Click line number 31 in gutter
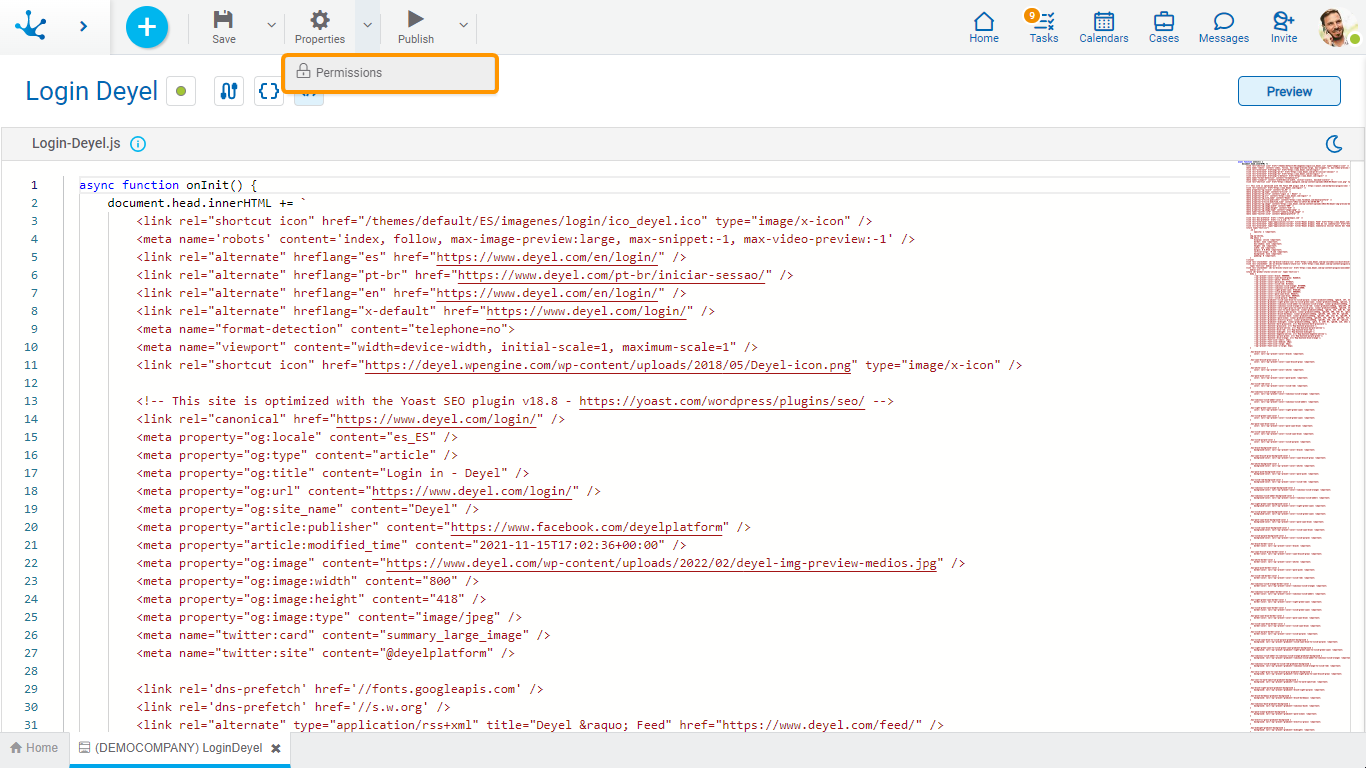 pos(30,725)
